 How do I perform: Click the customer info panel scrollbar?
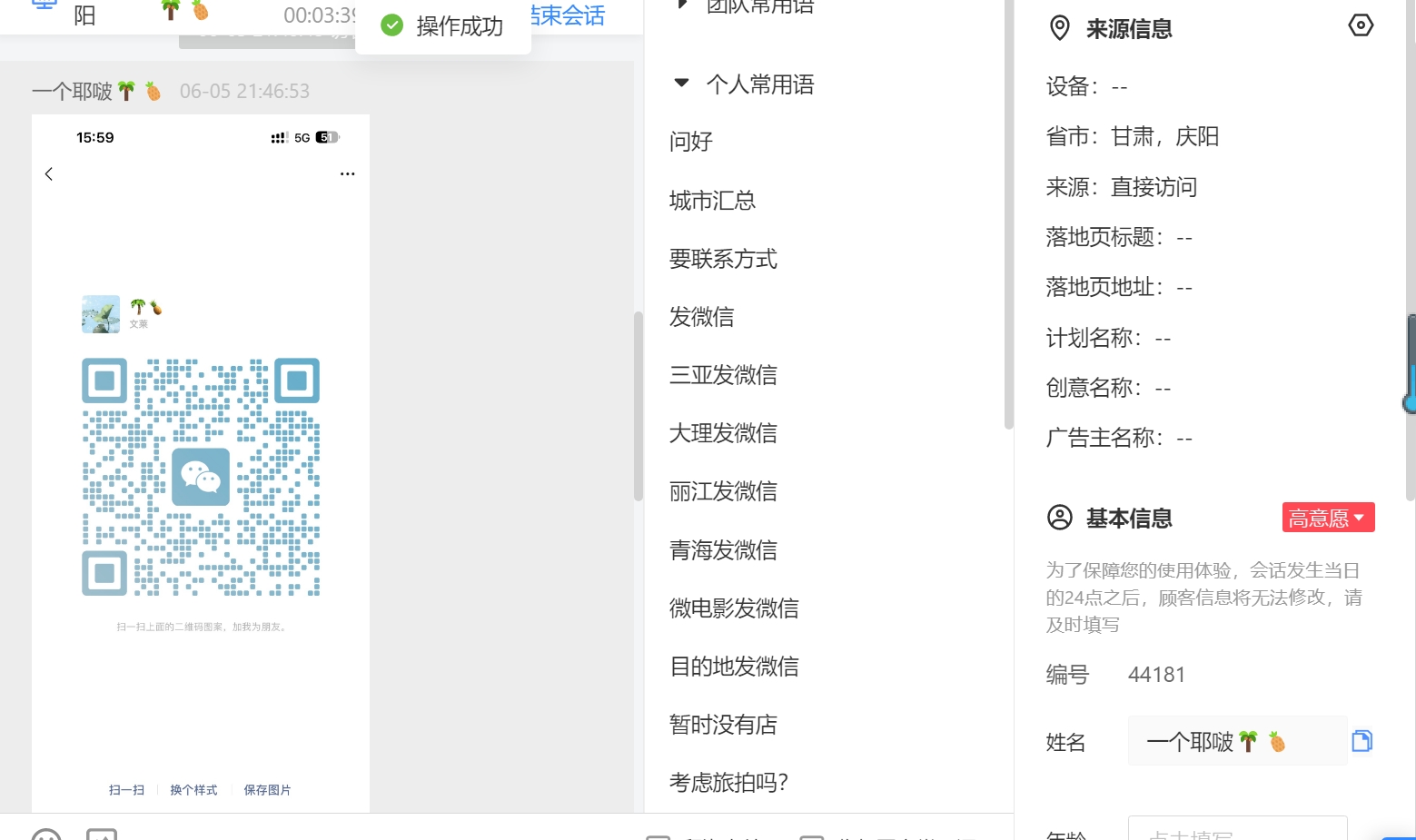[1410, 251]
